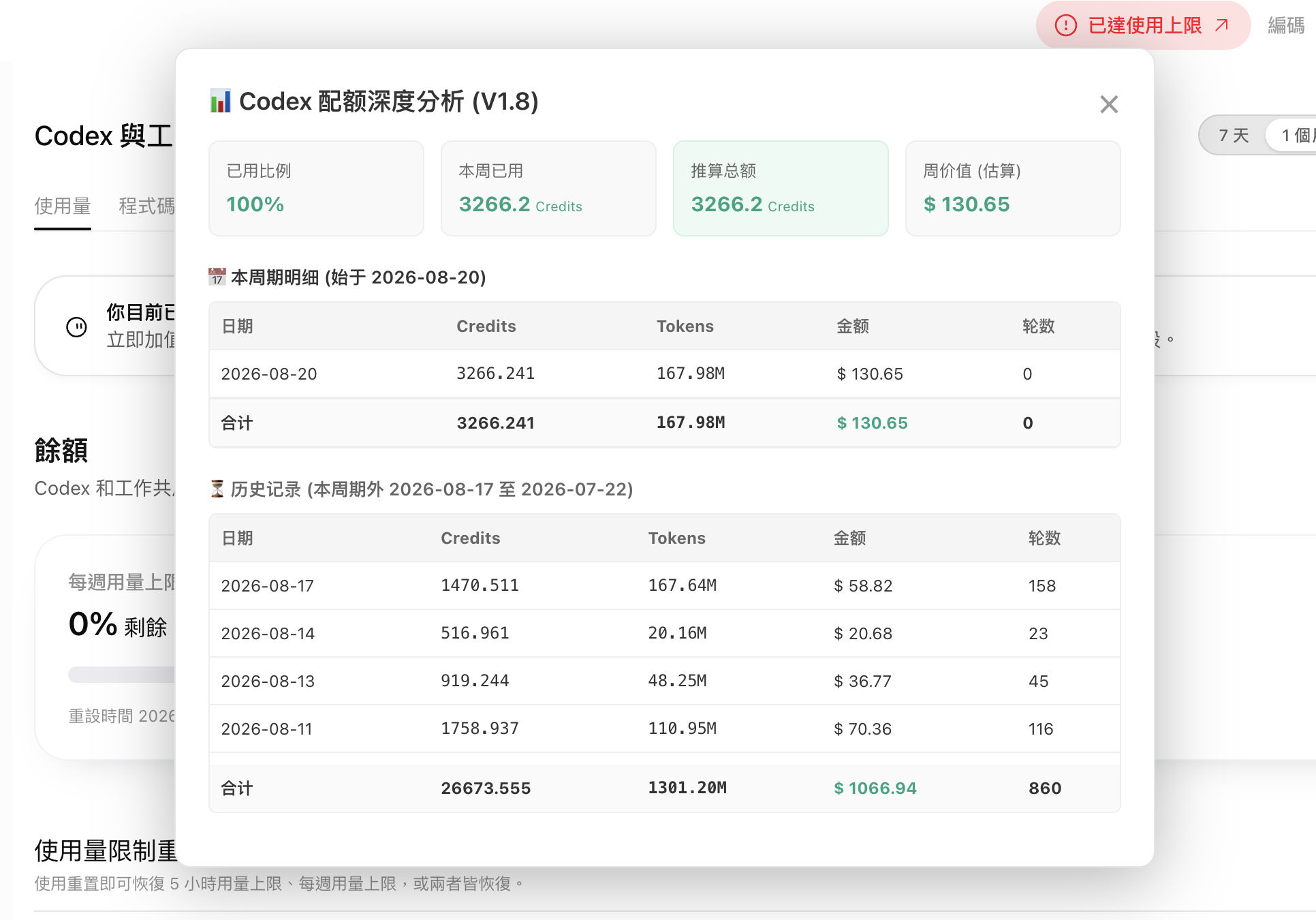The height and width of the screenshot is (920, 1316).
Task: Select the 周价值 (估算) $ 130.65 card
Action: (x=1013, y=188)
